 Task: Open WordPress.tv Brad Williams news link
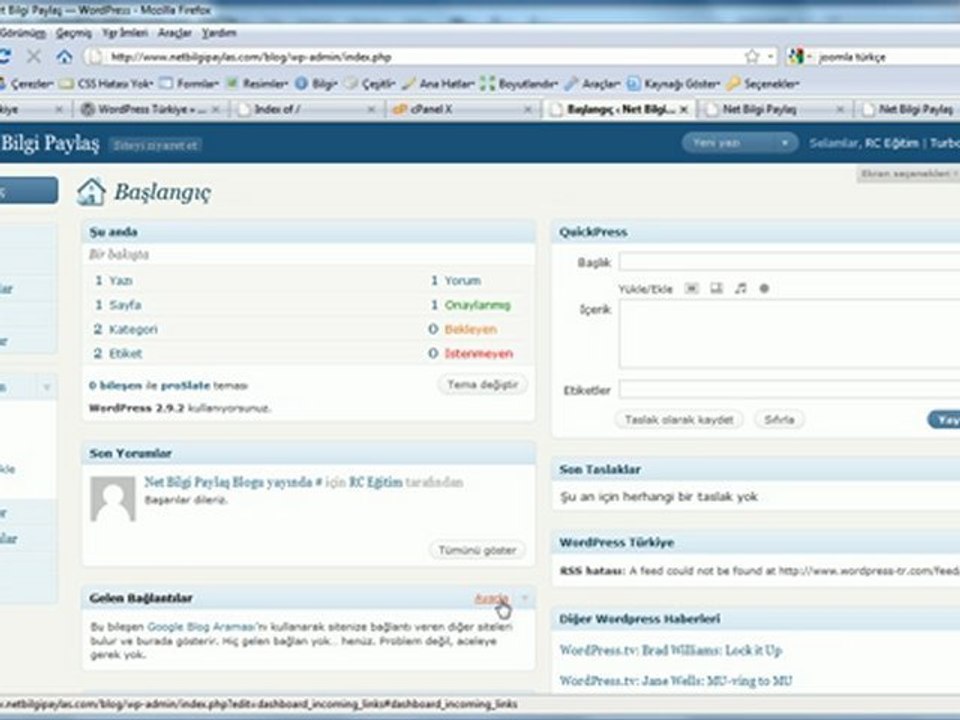(671, 650)
